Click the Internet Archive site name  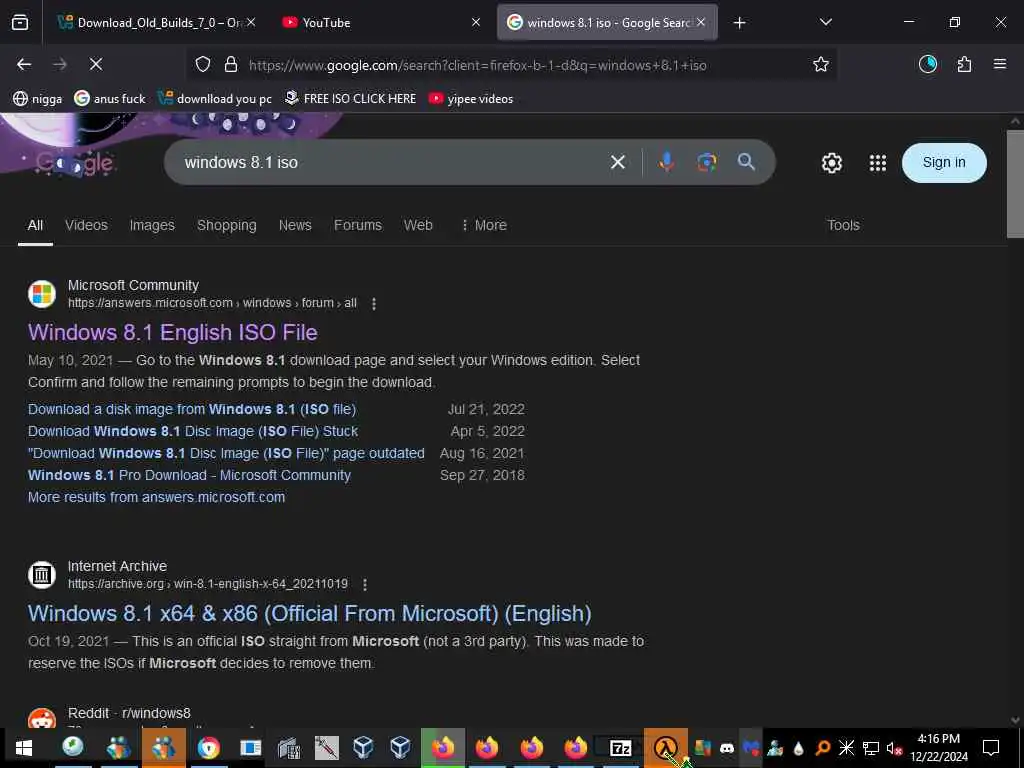pos(117,566)
